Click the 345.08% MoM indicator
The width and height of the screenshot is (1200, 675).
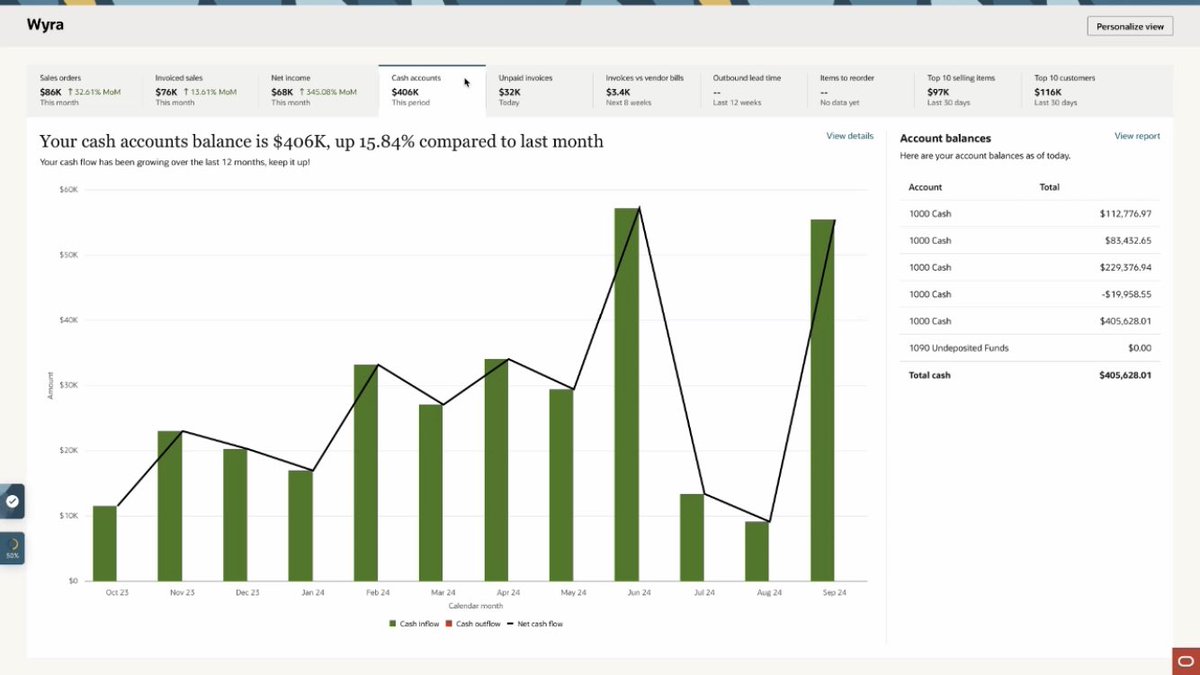tap(327, 91)
